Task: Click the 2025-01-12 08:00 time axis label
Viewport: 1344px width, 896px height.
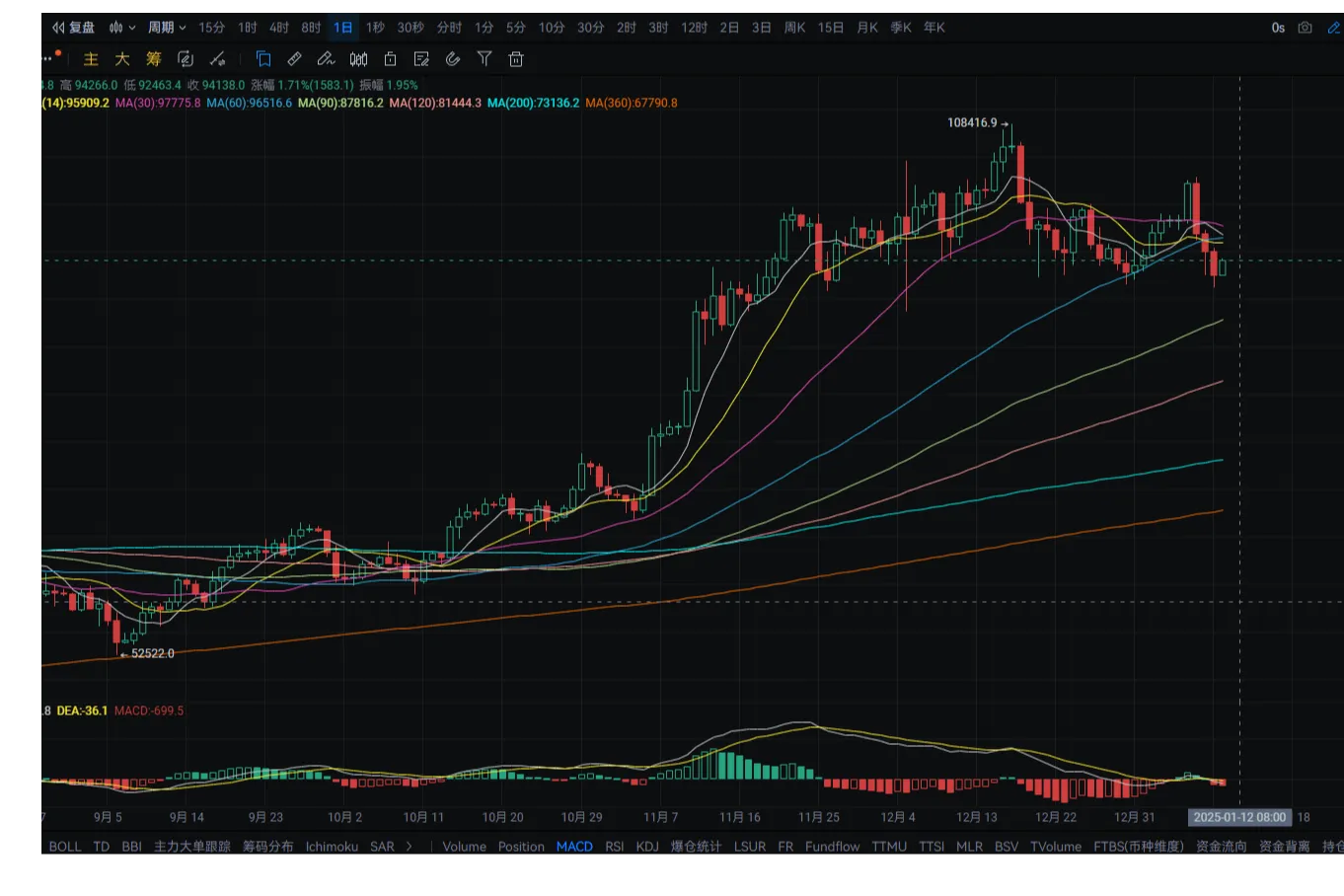Action: [x=1239, y=818]
